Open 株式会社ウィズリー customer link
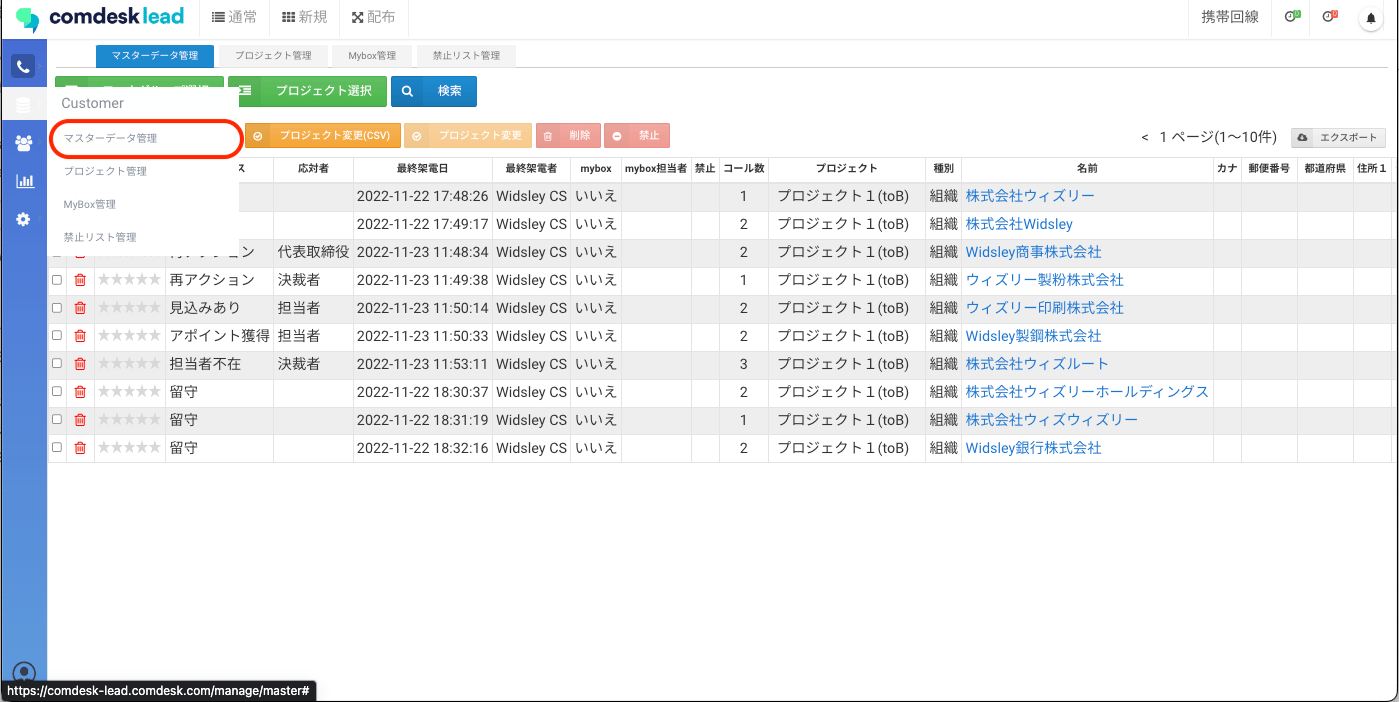The image size is (1399, 702). pos(1030,196)
